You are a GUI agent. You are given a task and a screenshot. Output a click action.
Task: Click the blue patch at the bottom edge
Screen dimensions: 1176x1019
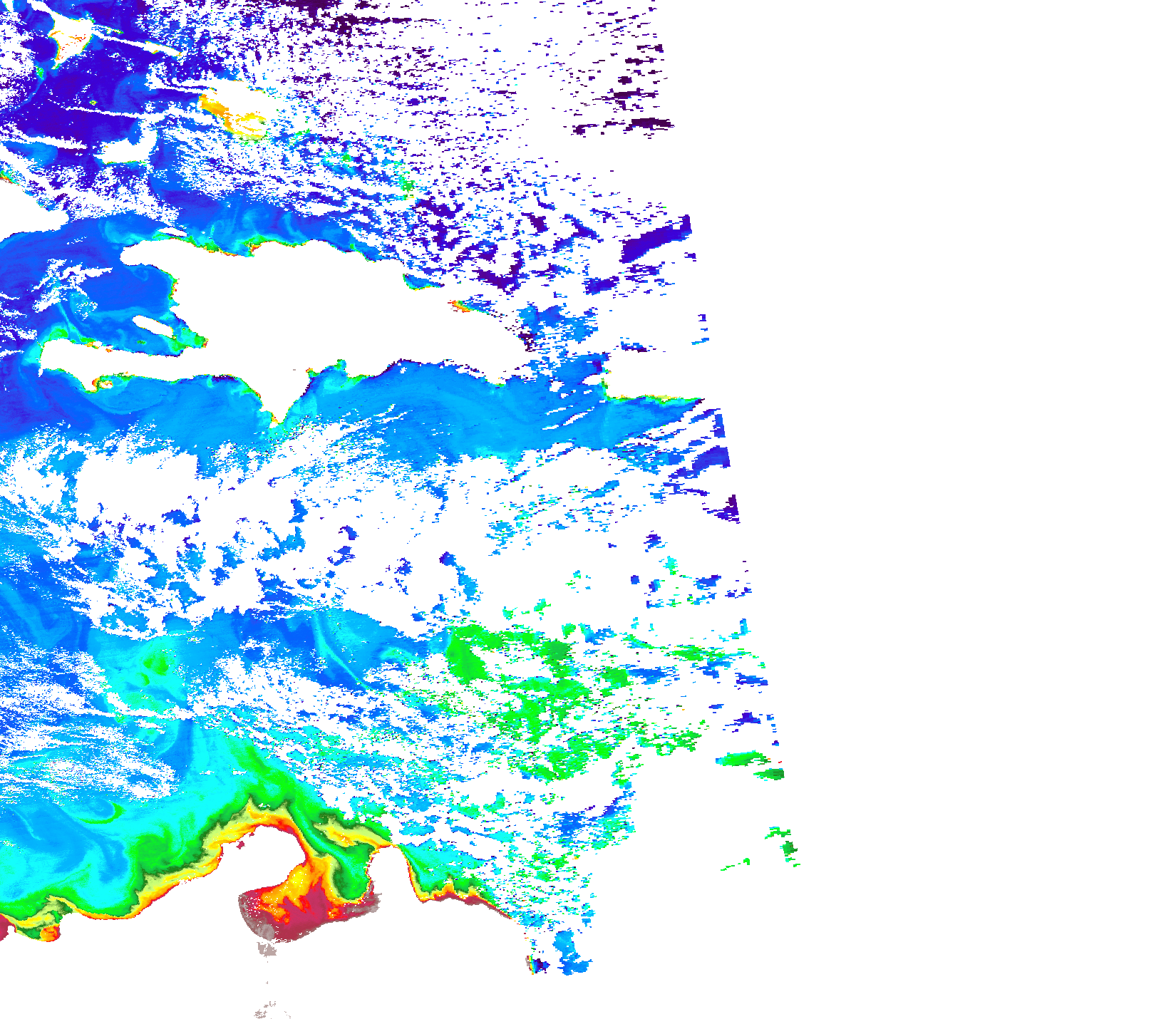[x=574, y=955]
